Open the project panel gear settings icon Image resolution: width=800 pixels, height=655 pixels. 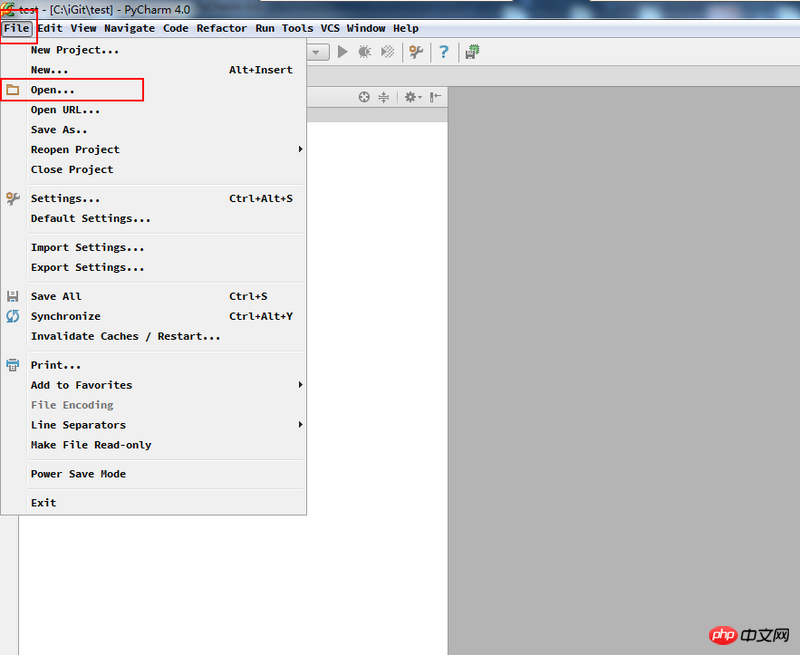click(x=412, y=97)
